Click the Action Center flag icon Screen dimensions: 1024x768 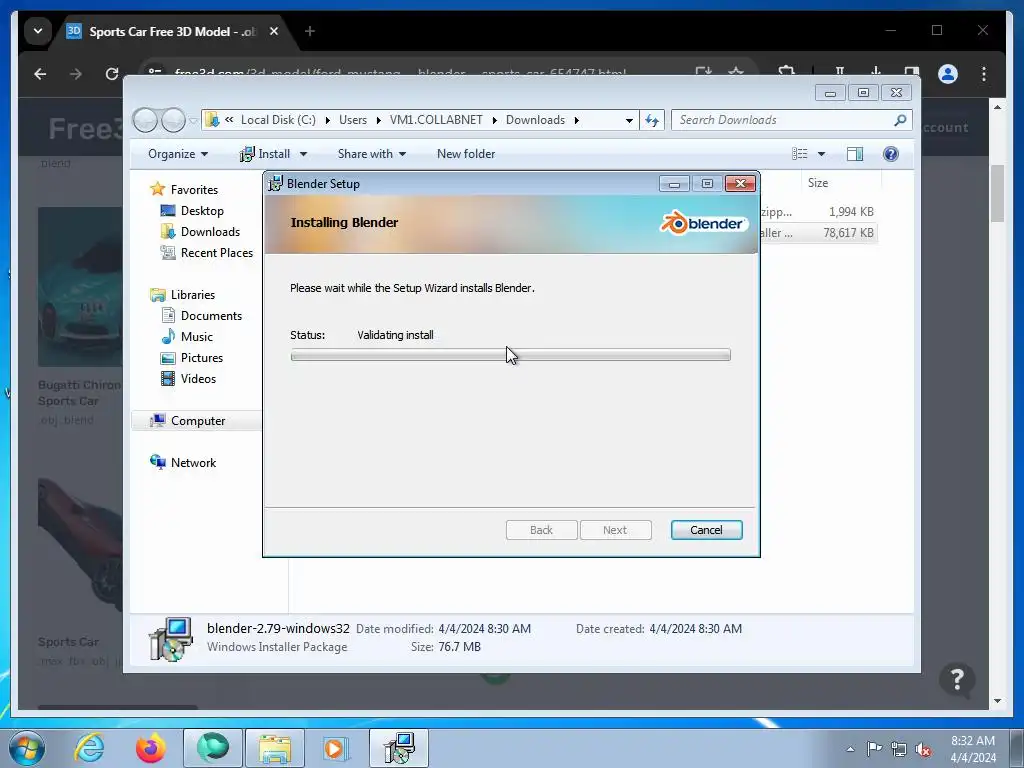click(x=874, y=749)
